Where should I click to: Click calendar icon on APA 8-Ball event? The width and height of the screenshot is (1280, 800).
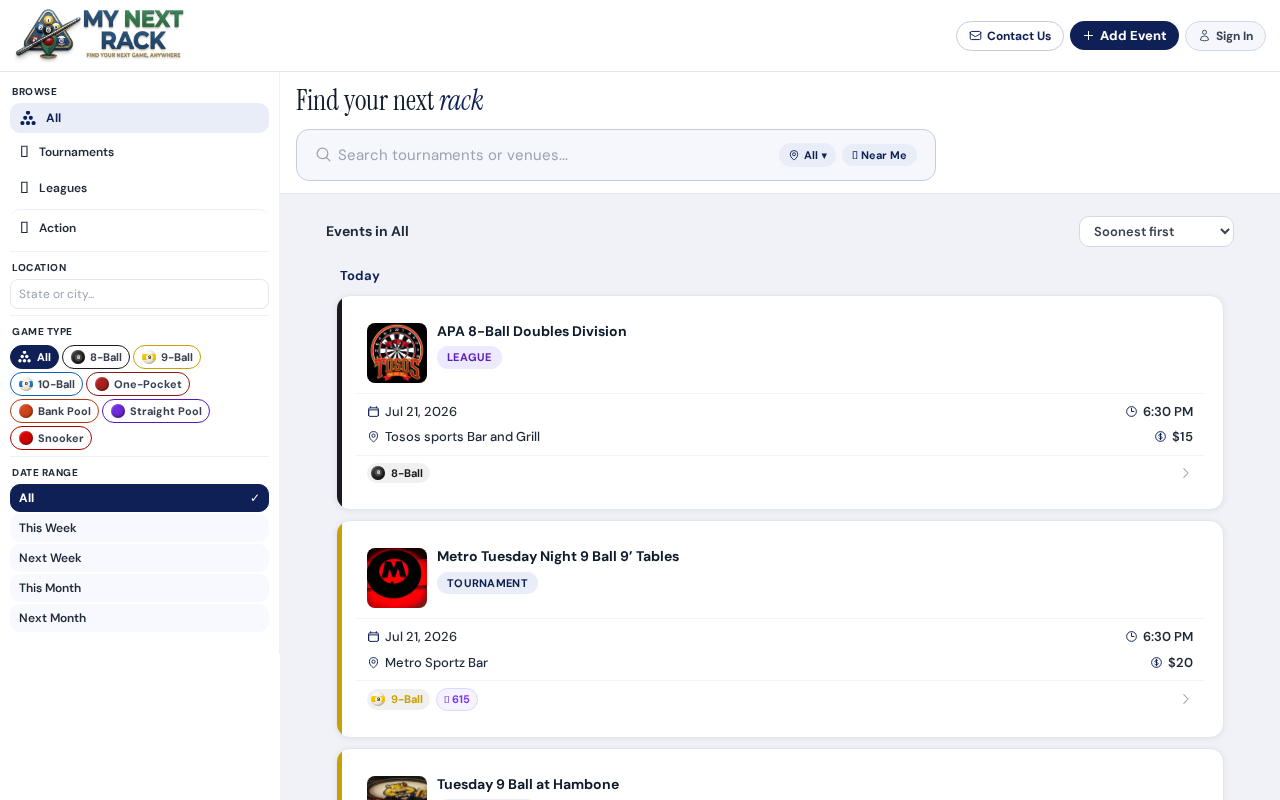[x=374, y=412]
